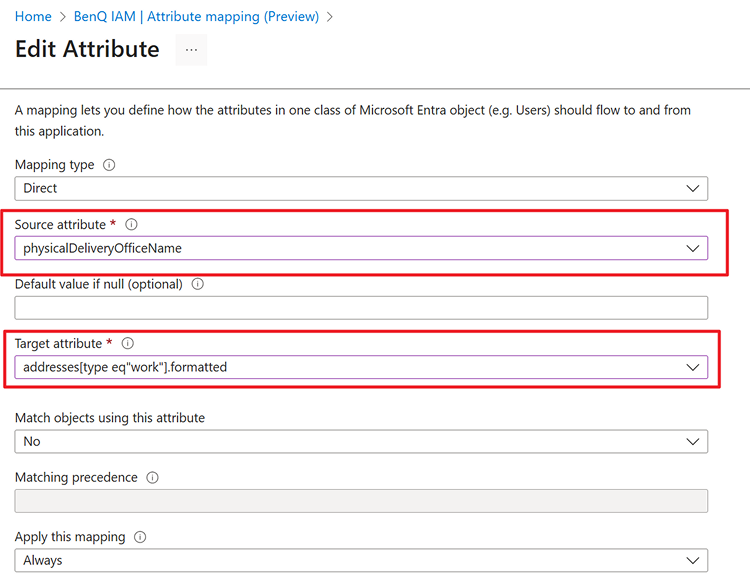Show the Matching precedence info tooltip
This screenshot has width=750, height=587.
click(152, 478)
